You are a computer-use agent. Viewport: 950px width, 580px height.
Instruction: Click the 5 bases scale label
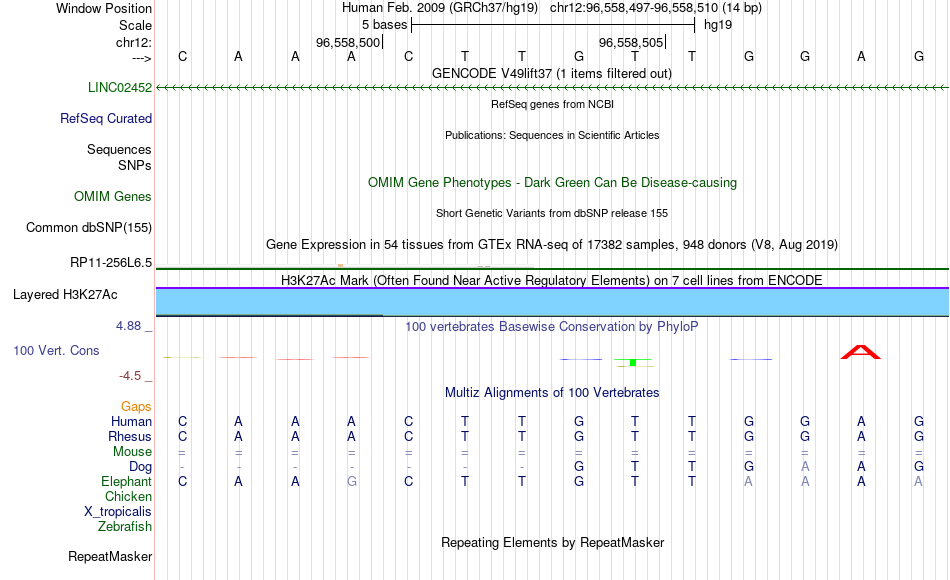click(x=385, y=25)
